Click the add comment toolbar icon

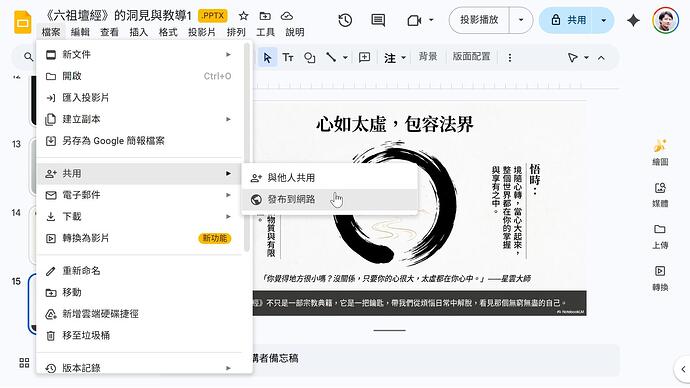364,57
